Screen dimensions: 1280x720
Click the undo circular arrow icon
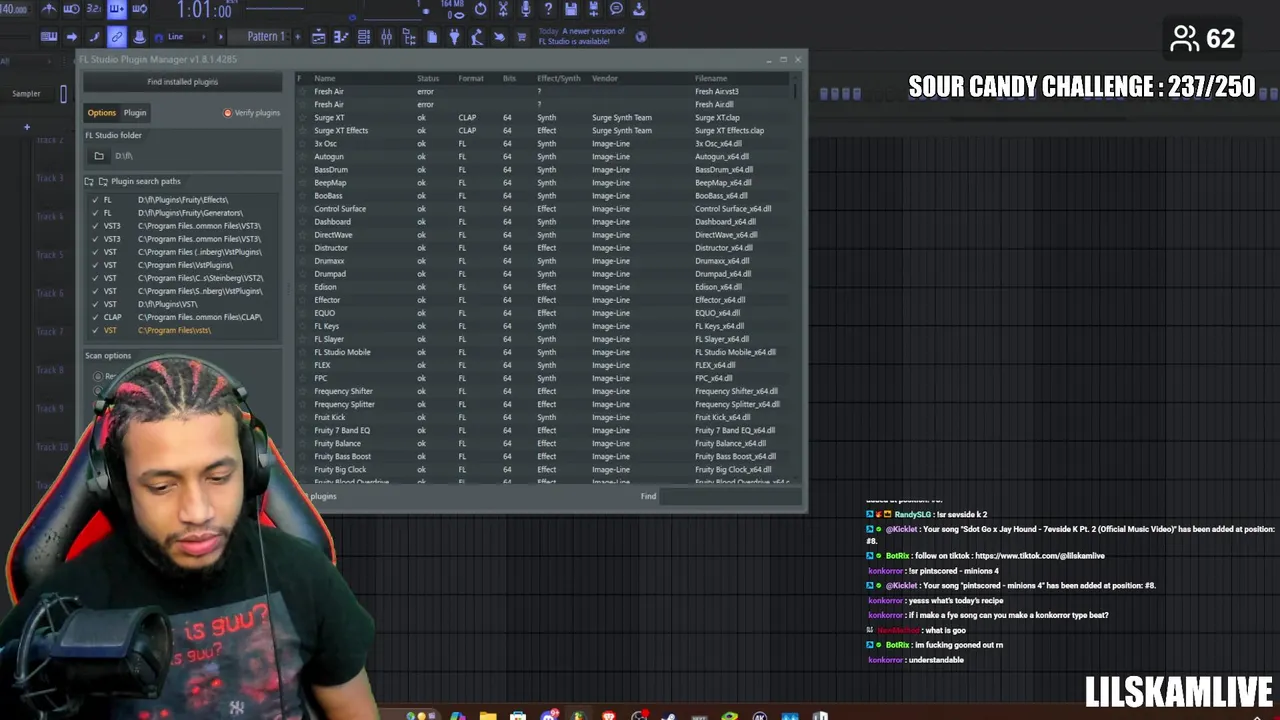[x=481, y=9]
